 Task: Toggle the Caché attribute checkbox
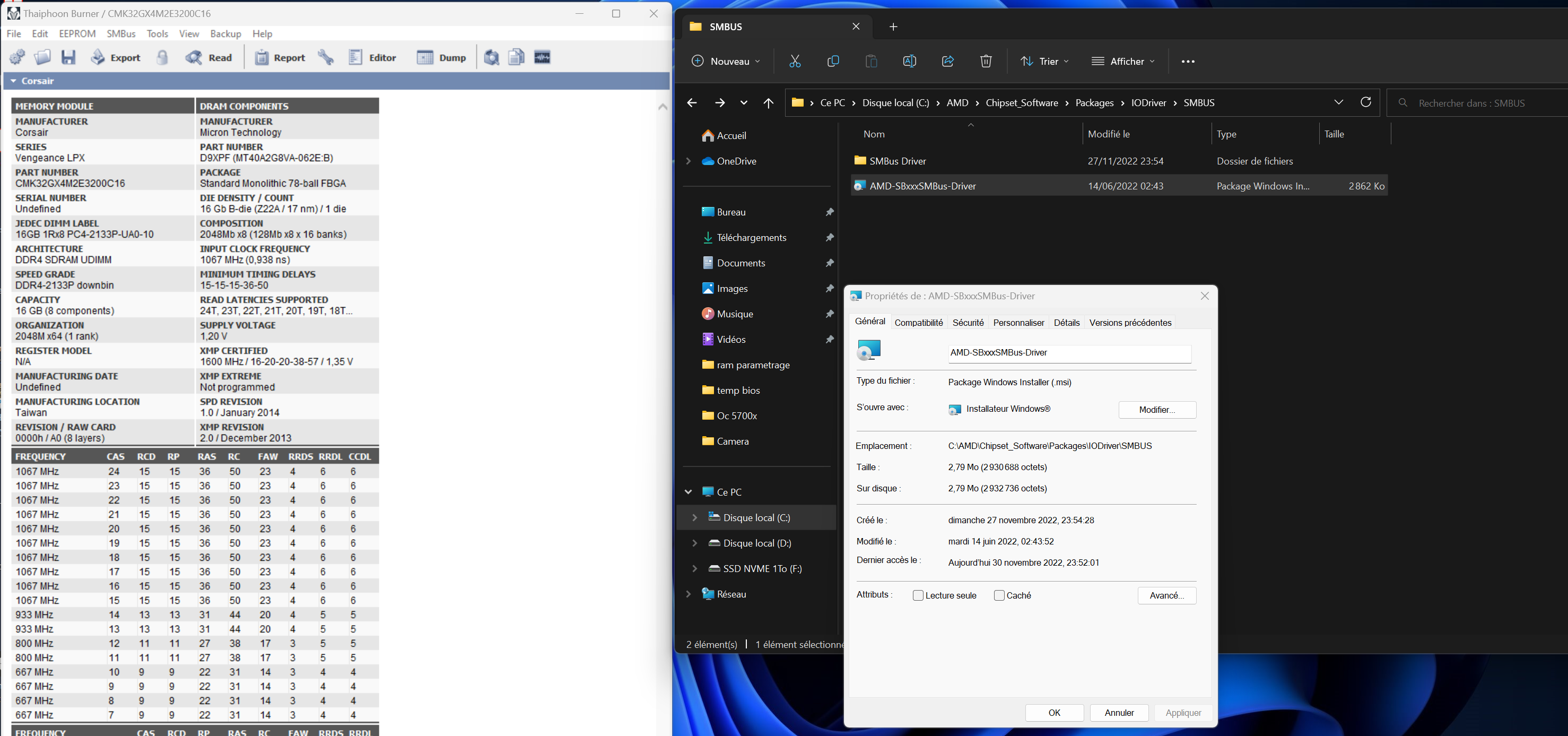tap(999, 595)
